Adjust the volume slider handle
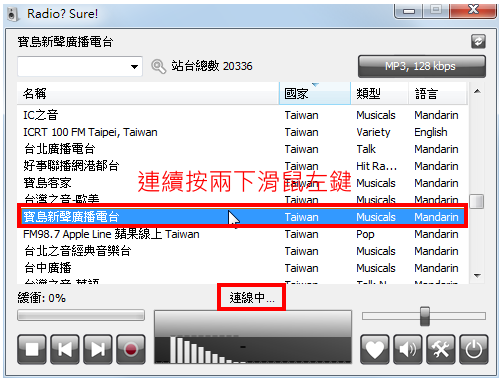503x382 pixels. (425, 316)
